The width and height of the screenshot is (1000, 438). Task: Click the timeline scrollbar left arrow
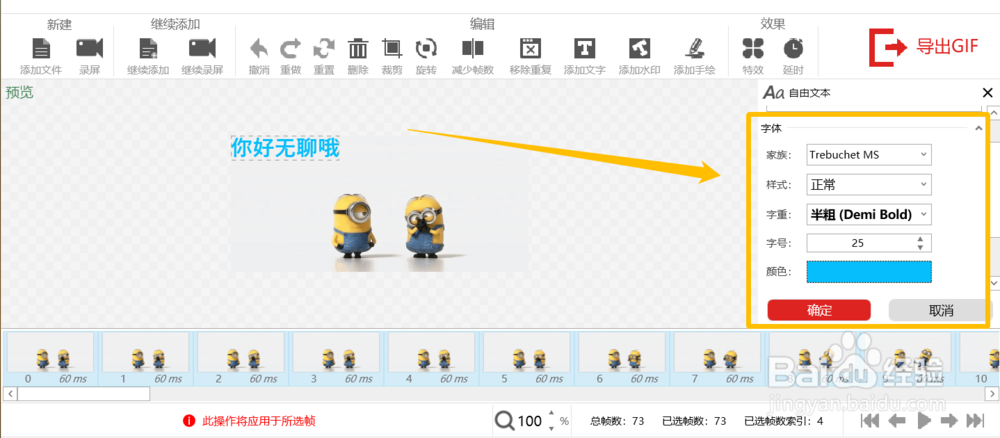(x=10, y=394)
